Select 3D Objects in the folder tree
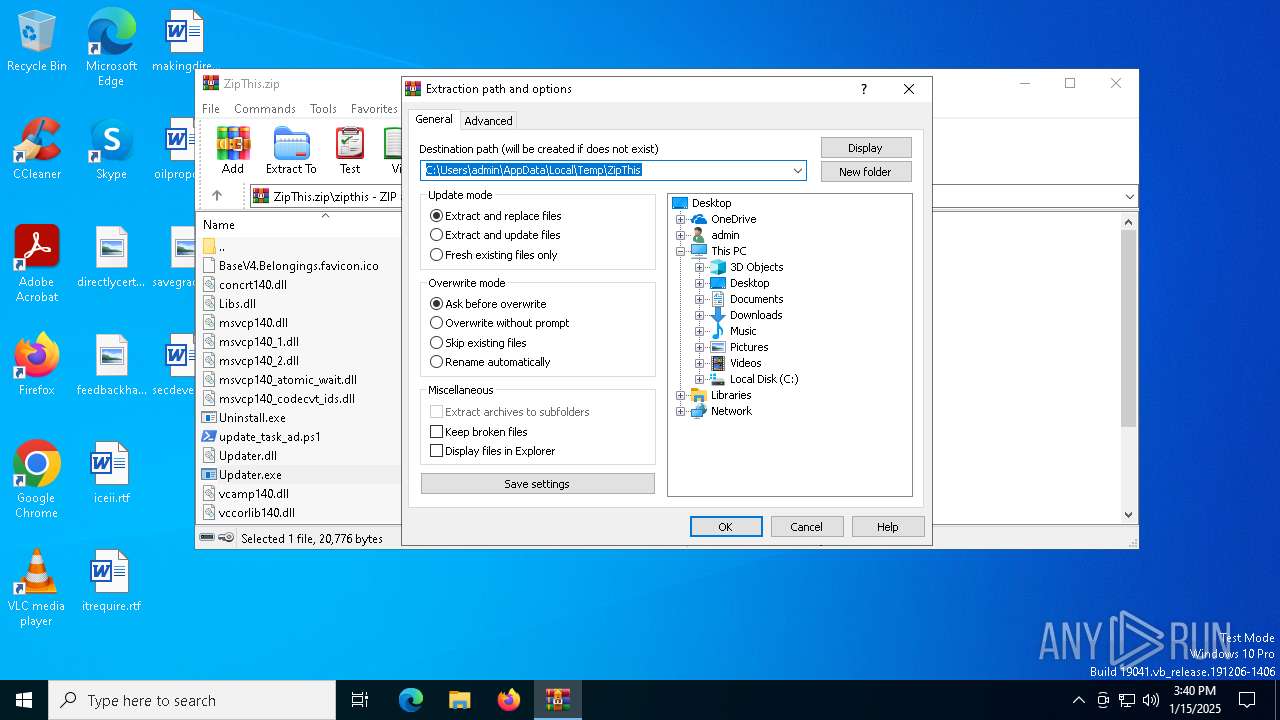 tap(756, 267)
